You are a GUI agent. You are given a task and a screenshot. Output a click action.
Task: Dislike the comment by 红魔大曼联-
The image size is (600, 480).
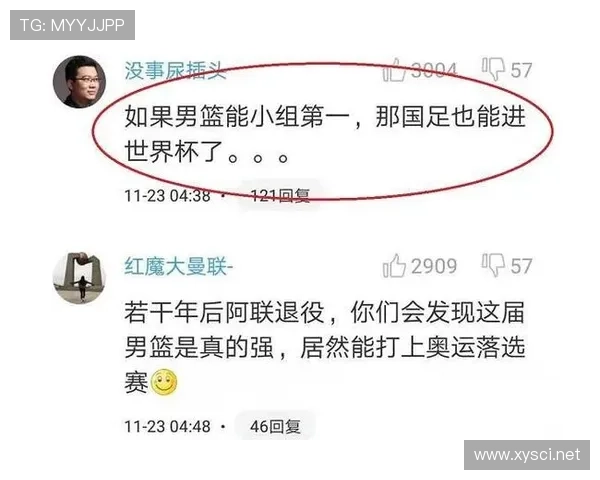(x=493, y=265)
